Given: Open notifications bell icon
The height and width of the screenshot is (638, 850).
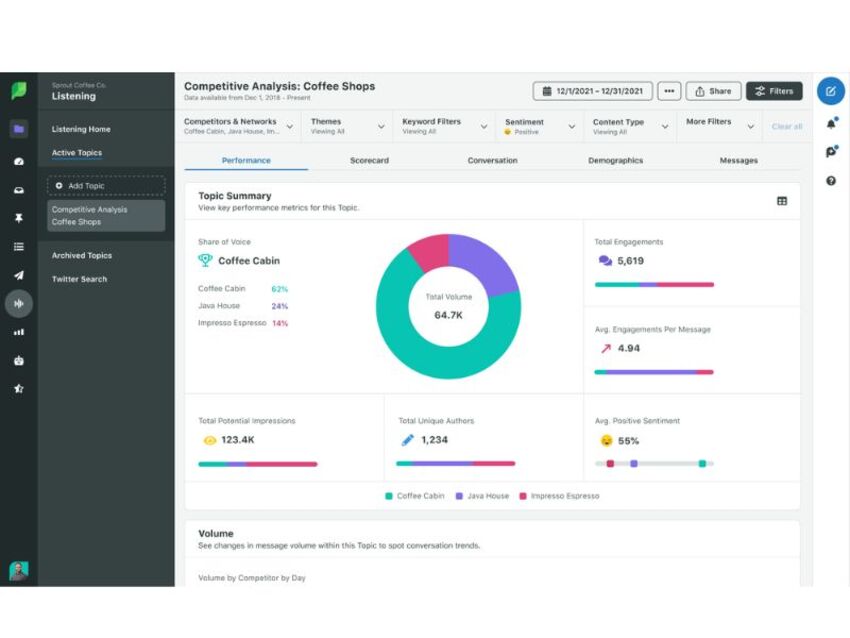Looking at the screenshot, I should [831, 124].
